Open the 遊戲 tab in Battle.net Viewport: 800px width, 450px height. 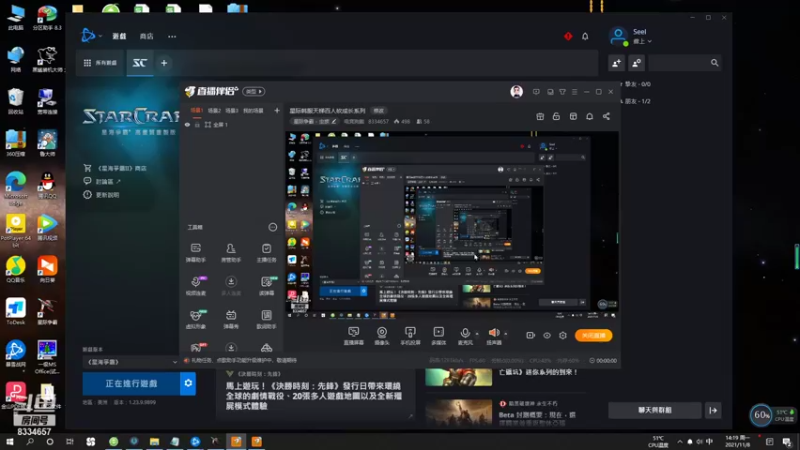click(x=119, y=36)
